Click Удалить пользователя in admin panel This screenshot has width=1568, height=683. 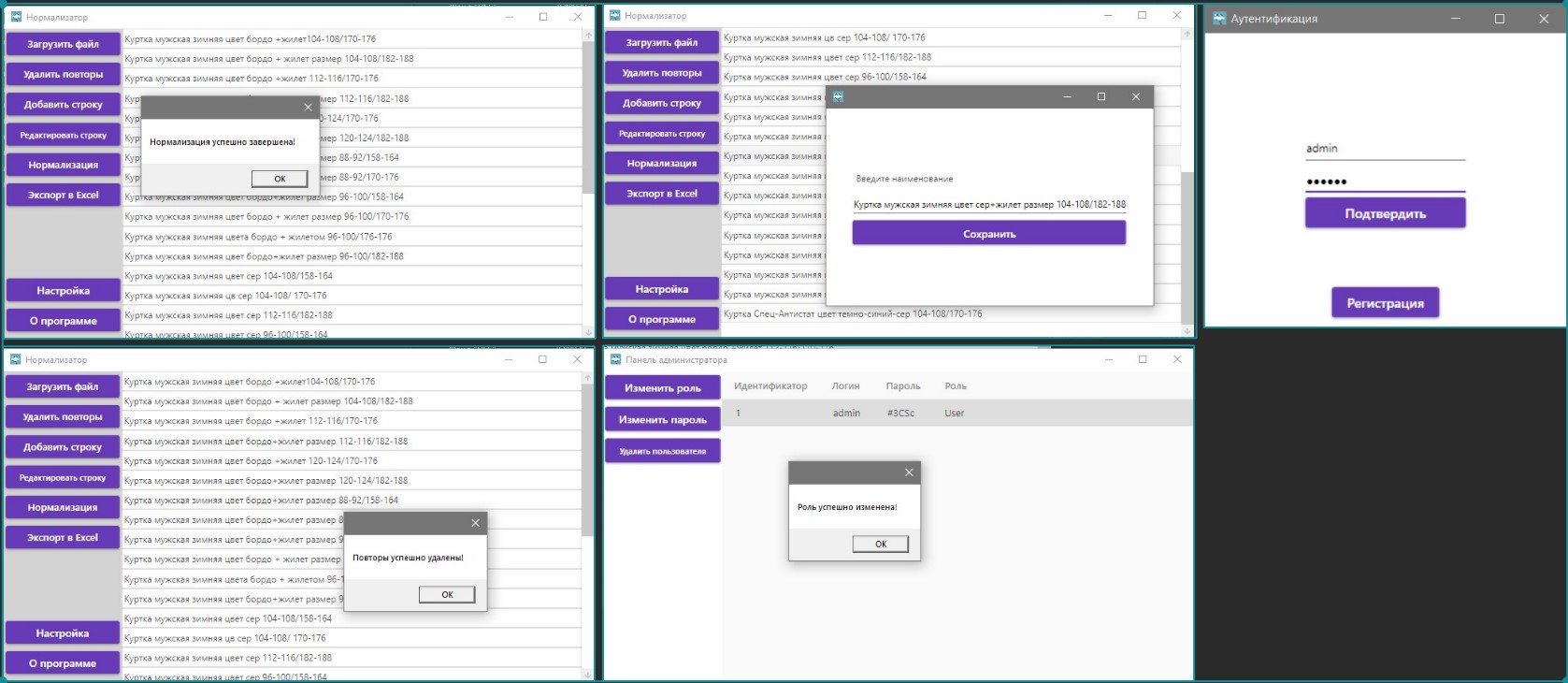coord(662,451)
